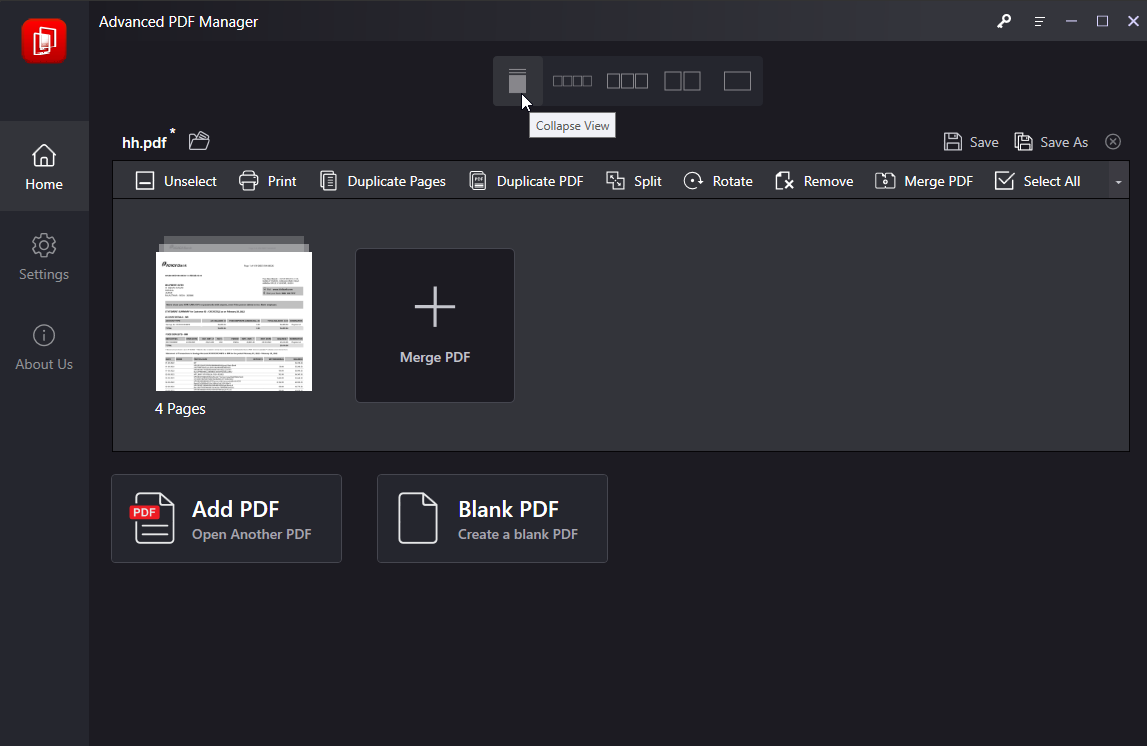Select the three-pages-per-row view option
1147x746 pixels.
point(627,80)
